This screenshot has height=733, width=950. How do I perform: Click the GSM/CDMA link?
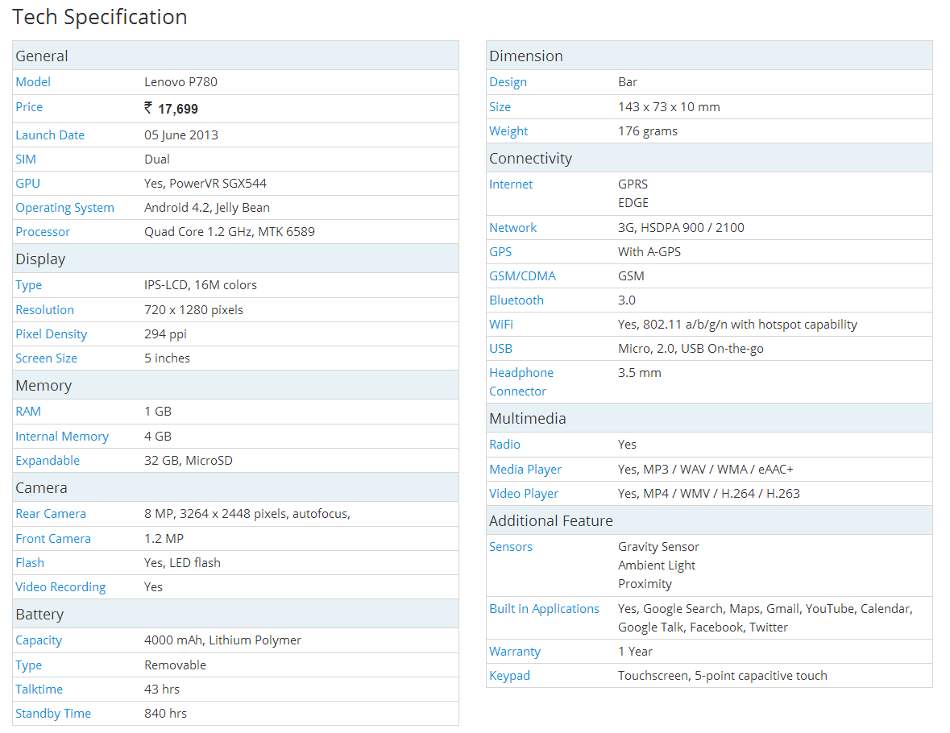pos(522,276)
